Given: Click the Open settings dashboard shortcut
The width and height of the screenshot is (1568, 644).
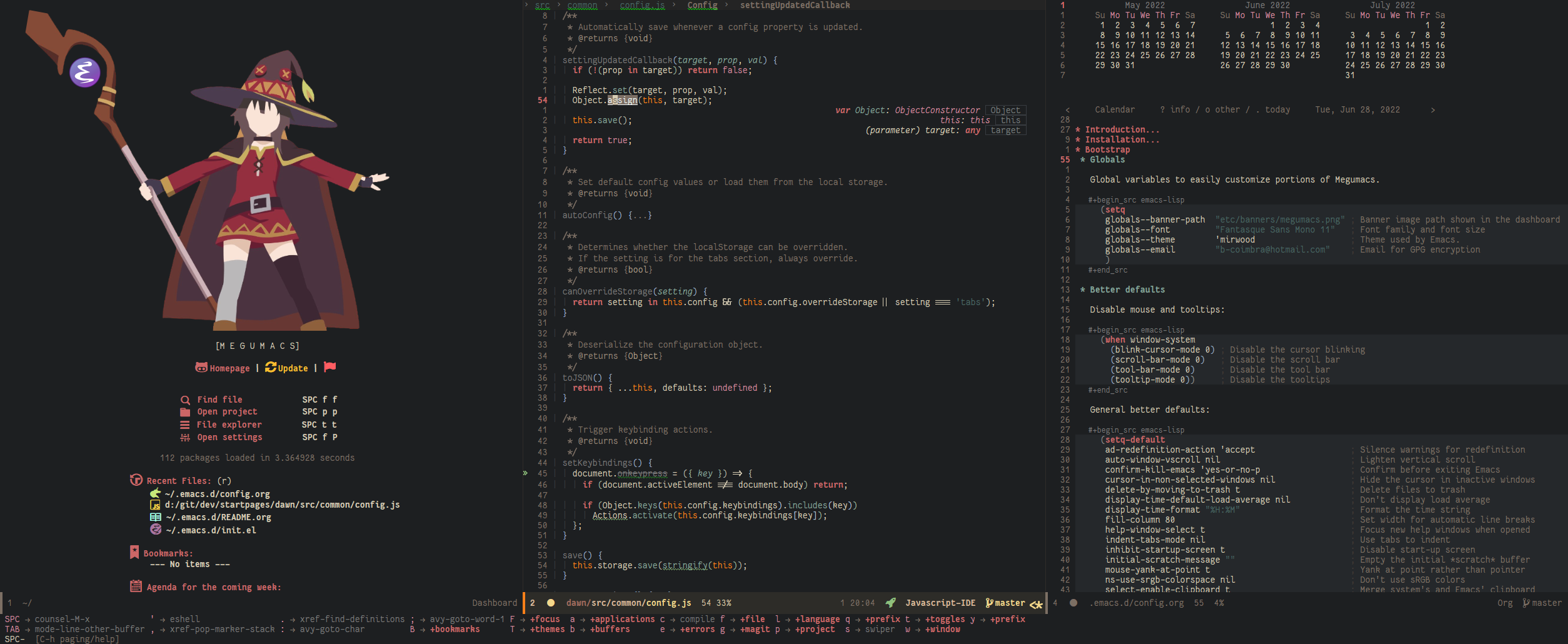Looking at the screenshot, I should tap(229, 438).
